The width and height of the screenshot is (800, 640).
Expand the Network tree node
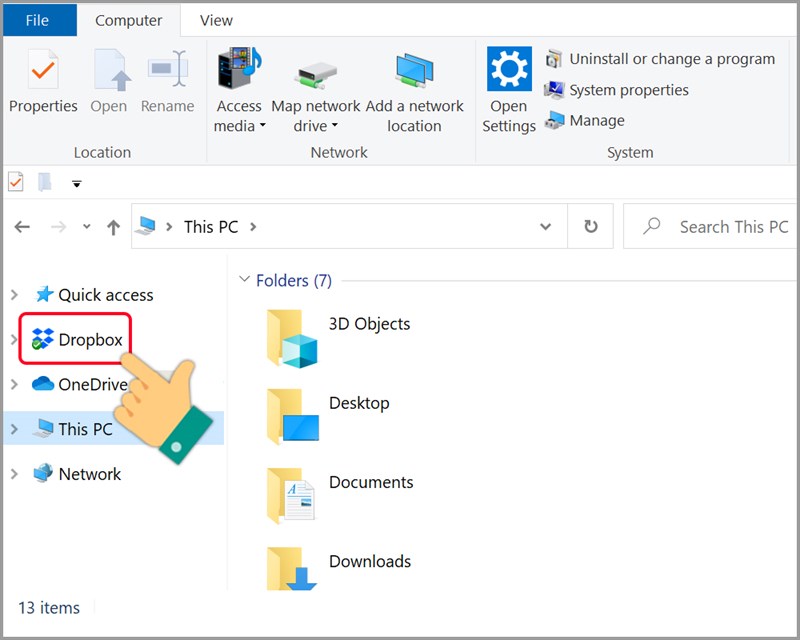pos(14,474)
